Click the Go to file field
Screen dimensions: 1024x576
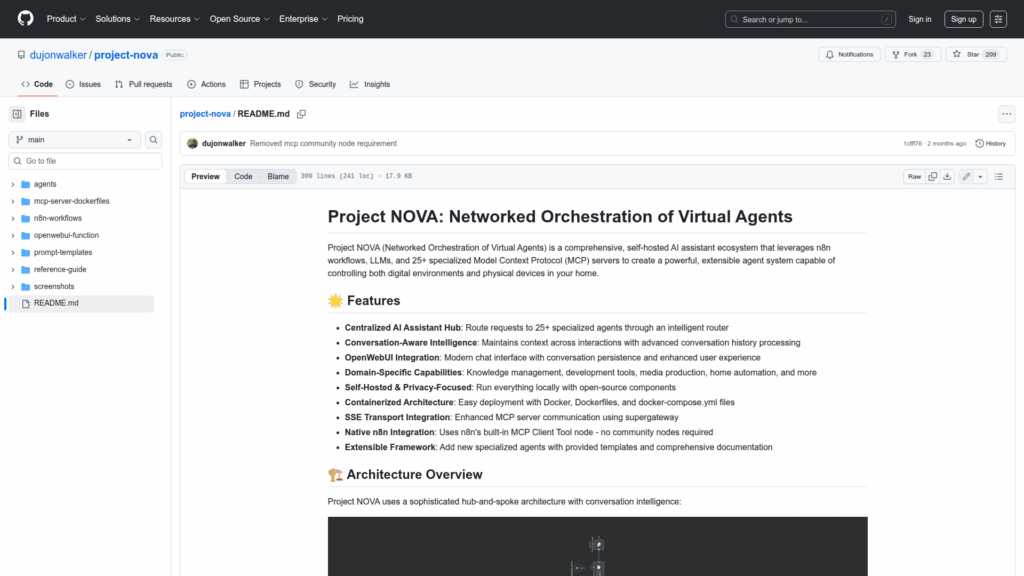(x=85, y=161)
